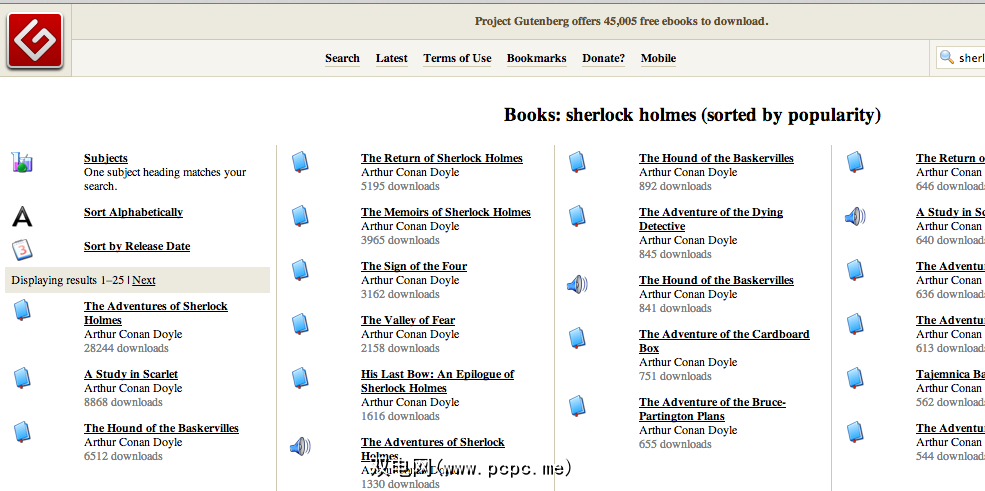Click the Sort by Release Date calendar icon
Screen dimensions: 985x491
click(22, 250)
